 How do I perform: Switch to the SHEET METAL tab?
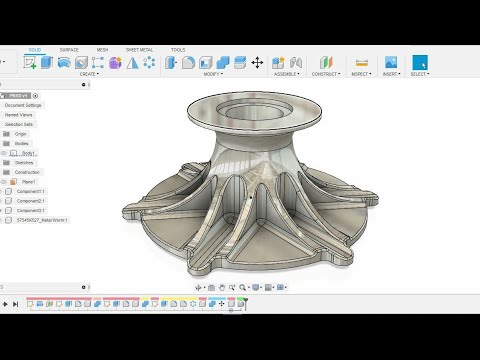coord(139,50)
